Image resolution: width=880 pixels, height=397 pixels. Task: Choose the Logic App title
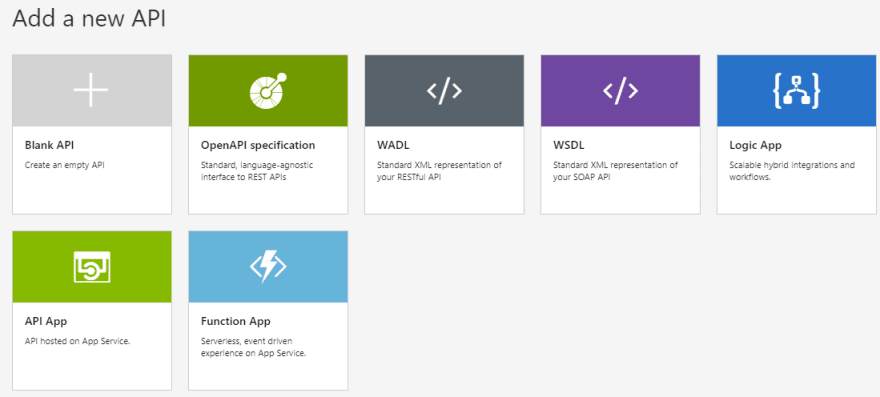coord(755,145)
